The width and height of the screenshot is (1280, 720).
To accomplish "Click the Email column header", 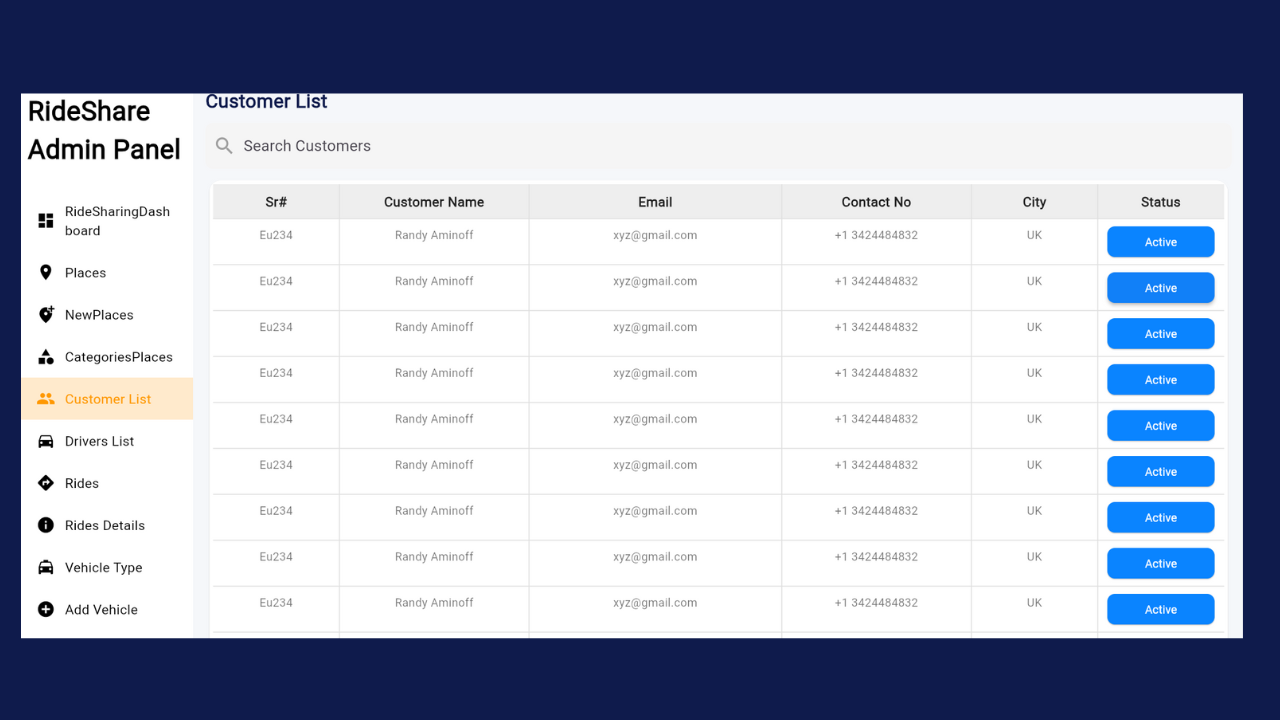I will [655, 202].
